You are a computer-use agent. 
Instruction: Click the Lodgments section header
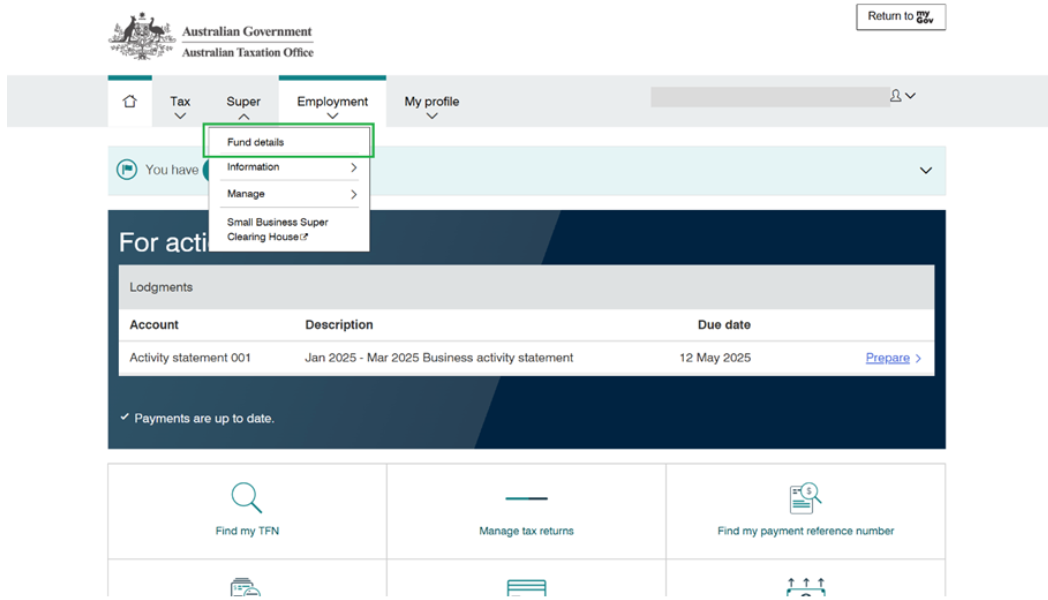click(x=526, y=287)
